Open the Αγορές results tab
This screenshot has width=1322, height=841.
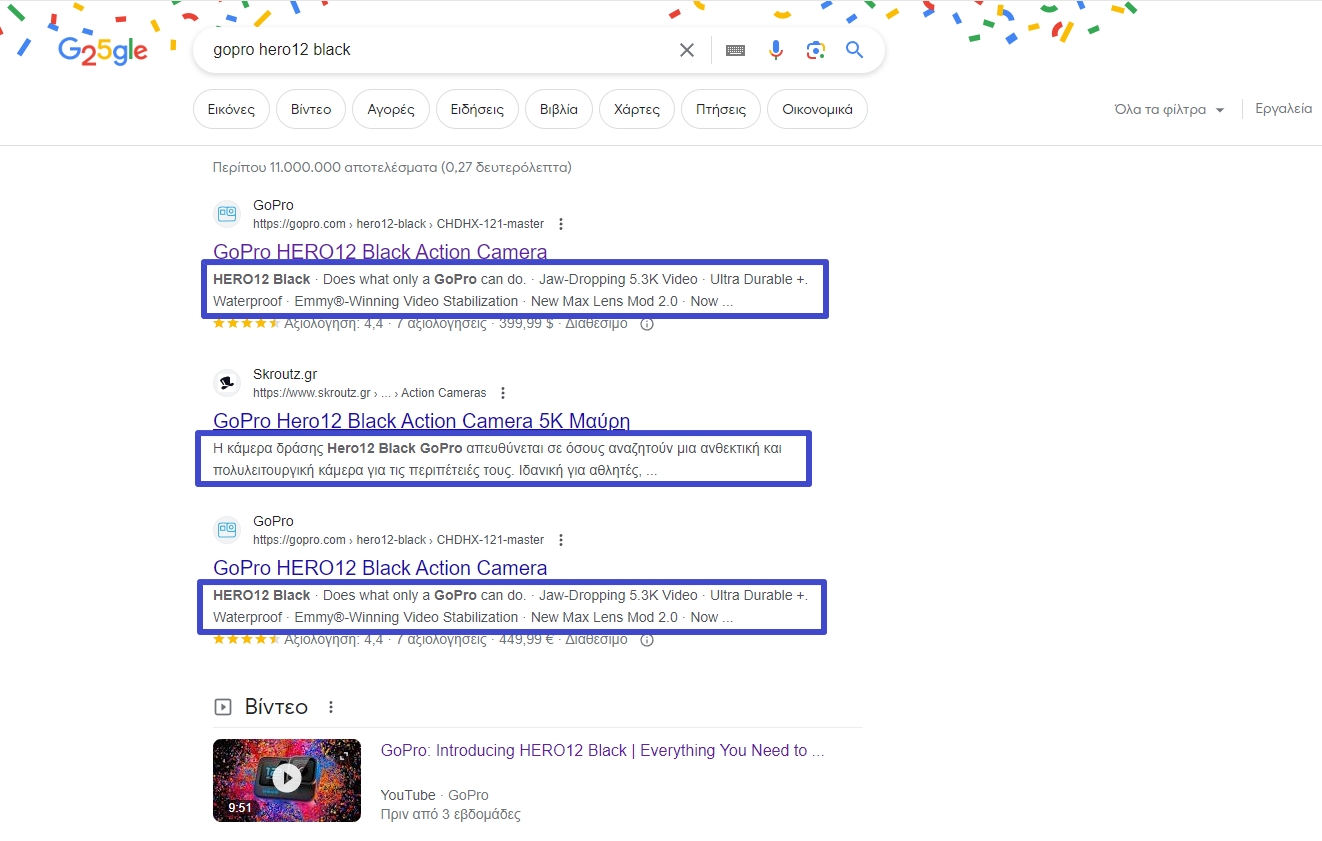click(x=390, y=109)
